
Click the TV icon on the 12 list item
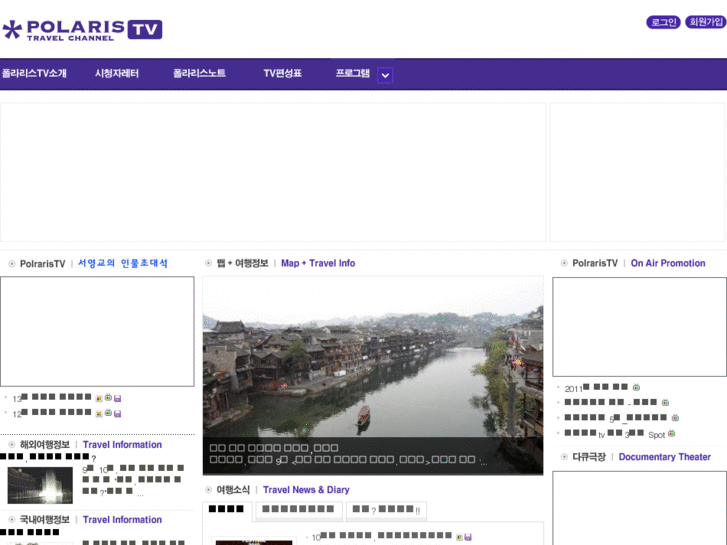tap(108, 413)
